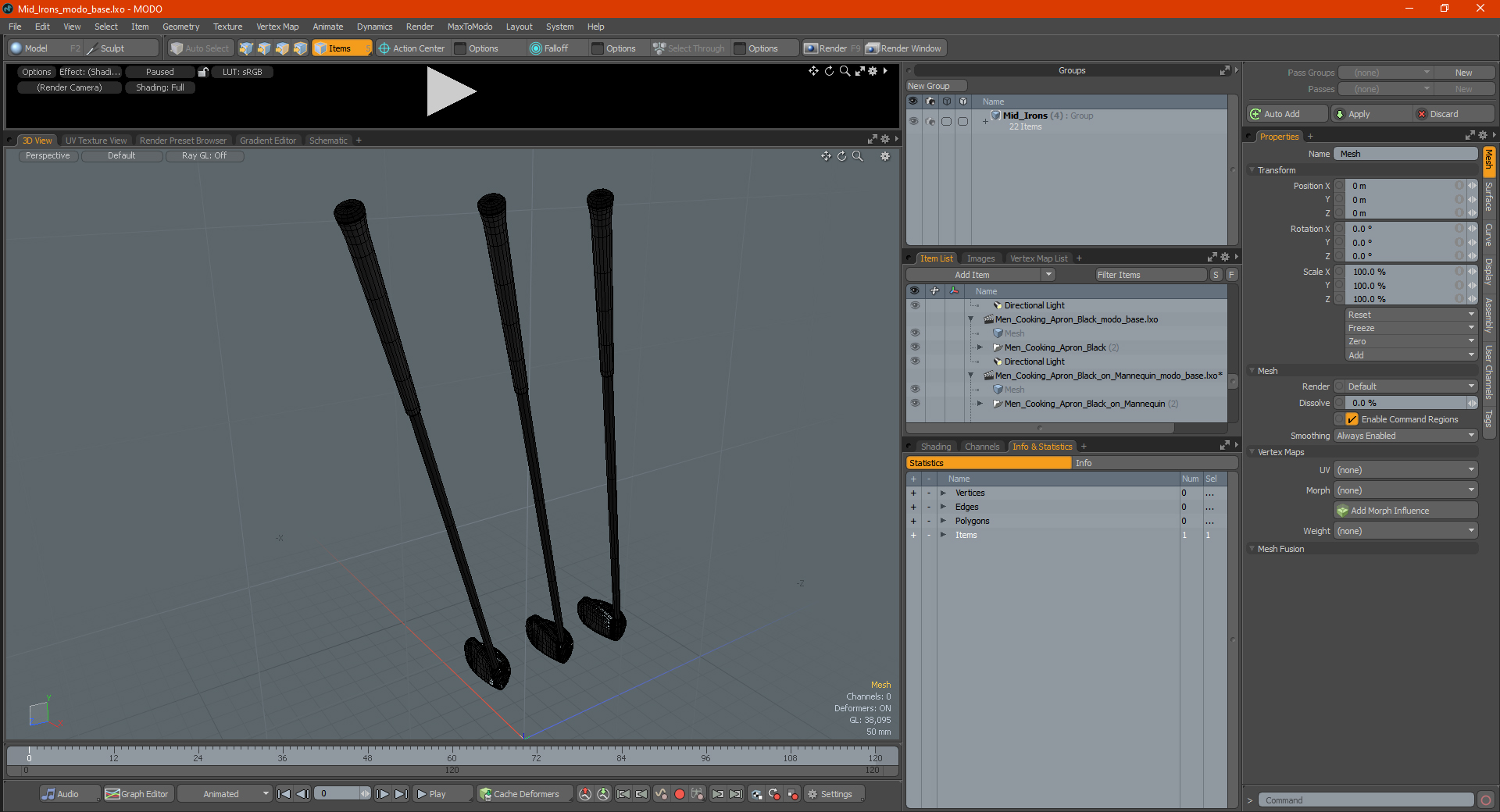
Task: Switch to Schematic tab
Action: 328,141
